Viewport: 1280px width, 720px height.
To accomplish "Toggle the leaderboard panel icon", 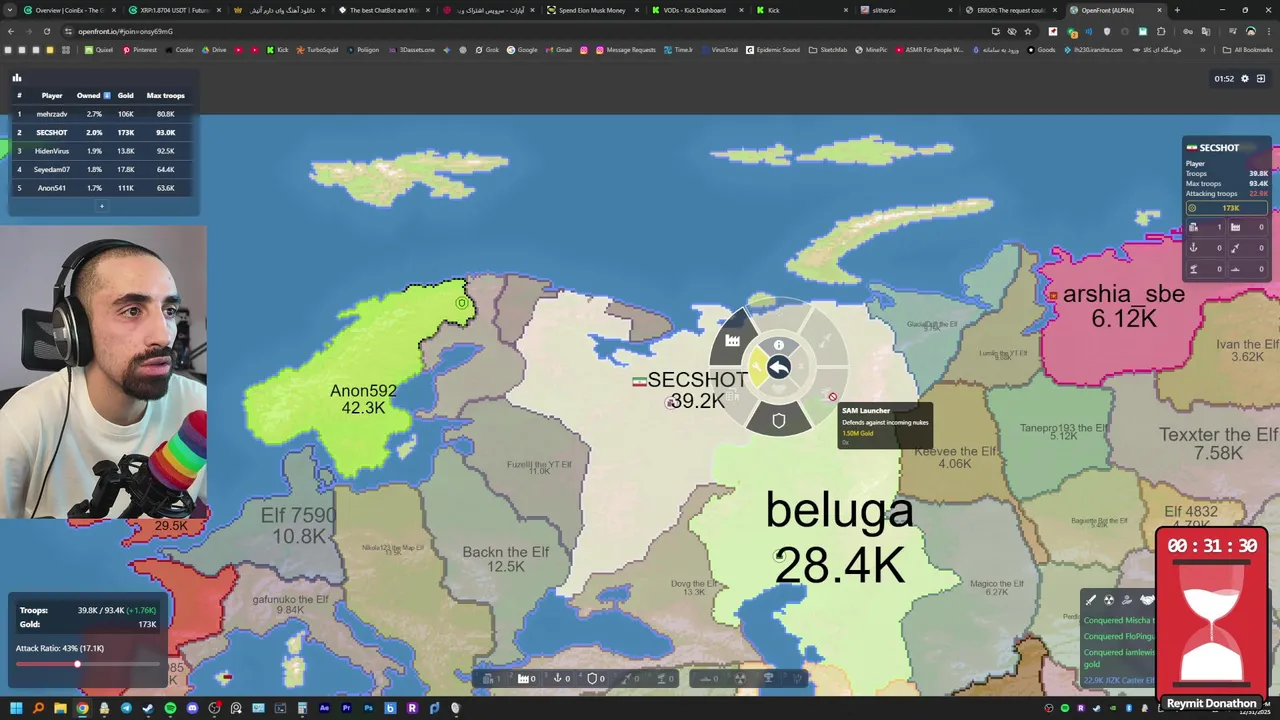I will pyautogui.click(x=16, y=78).
